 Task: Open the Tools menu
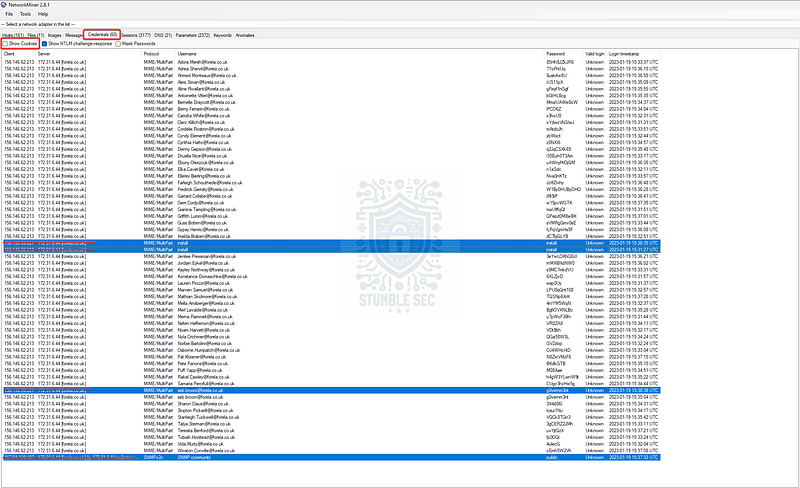point(26,14)
